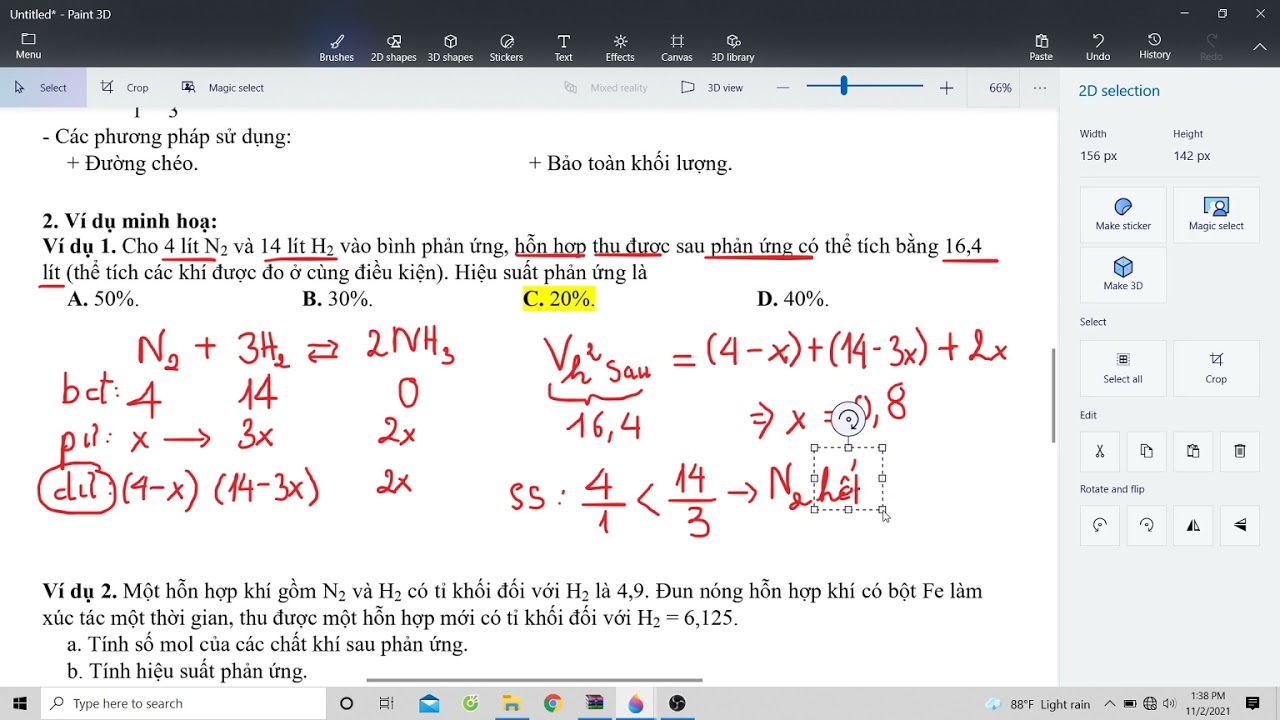Screen dimensions: 1280x720
Task: Undo the last action
Action: [1098, 47]
